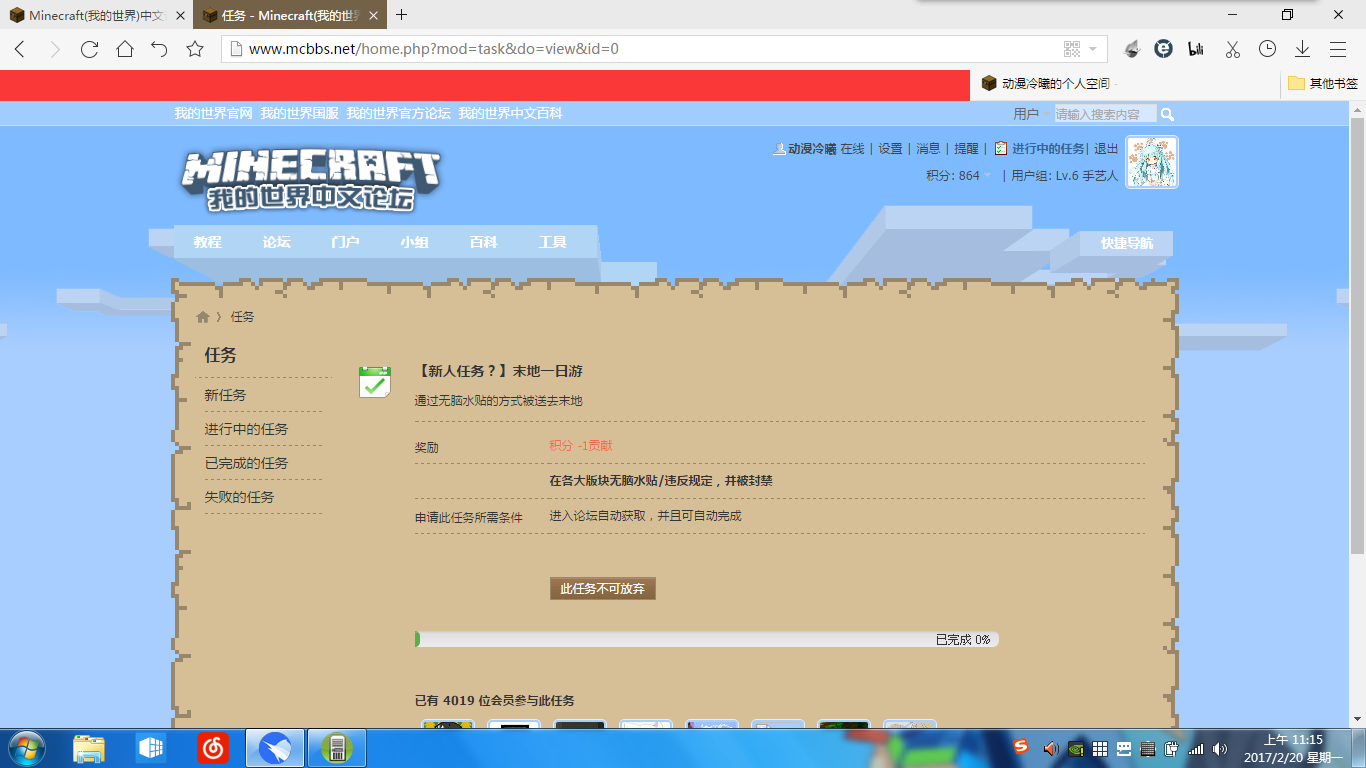Viewport: 1366px width, 768px height.
Task: Open the downloads arrow icon
Action: [x=1302, y=49]
